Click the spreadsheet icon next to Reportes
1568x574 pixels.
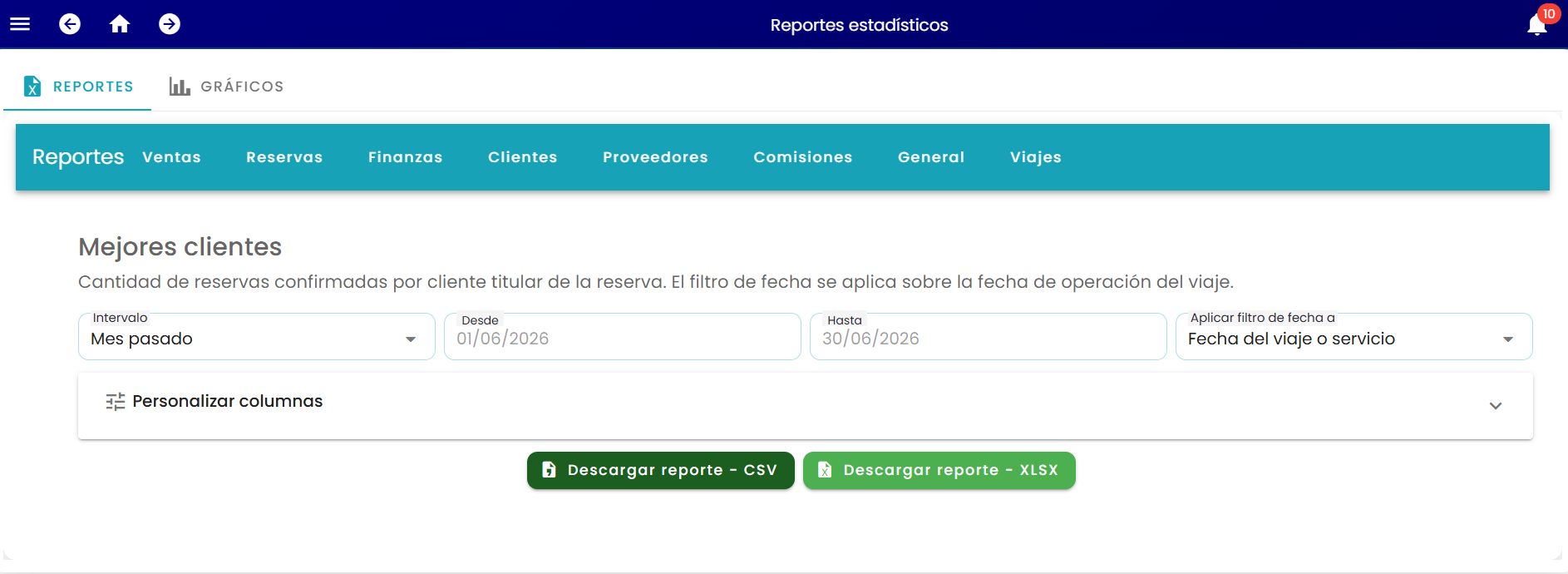[32, 87]
